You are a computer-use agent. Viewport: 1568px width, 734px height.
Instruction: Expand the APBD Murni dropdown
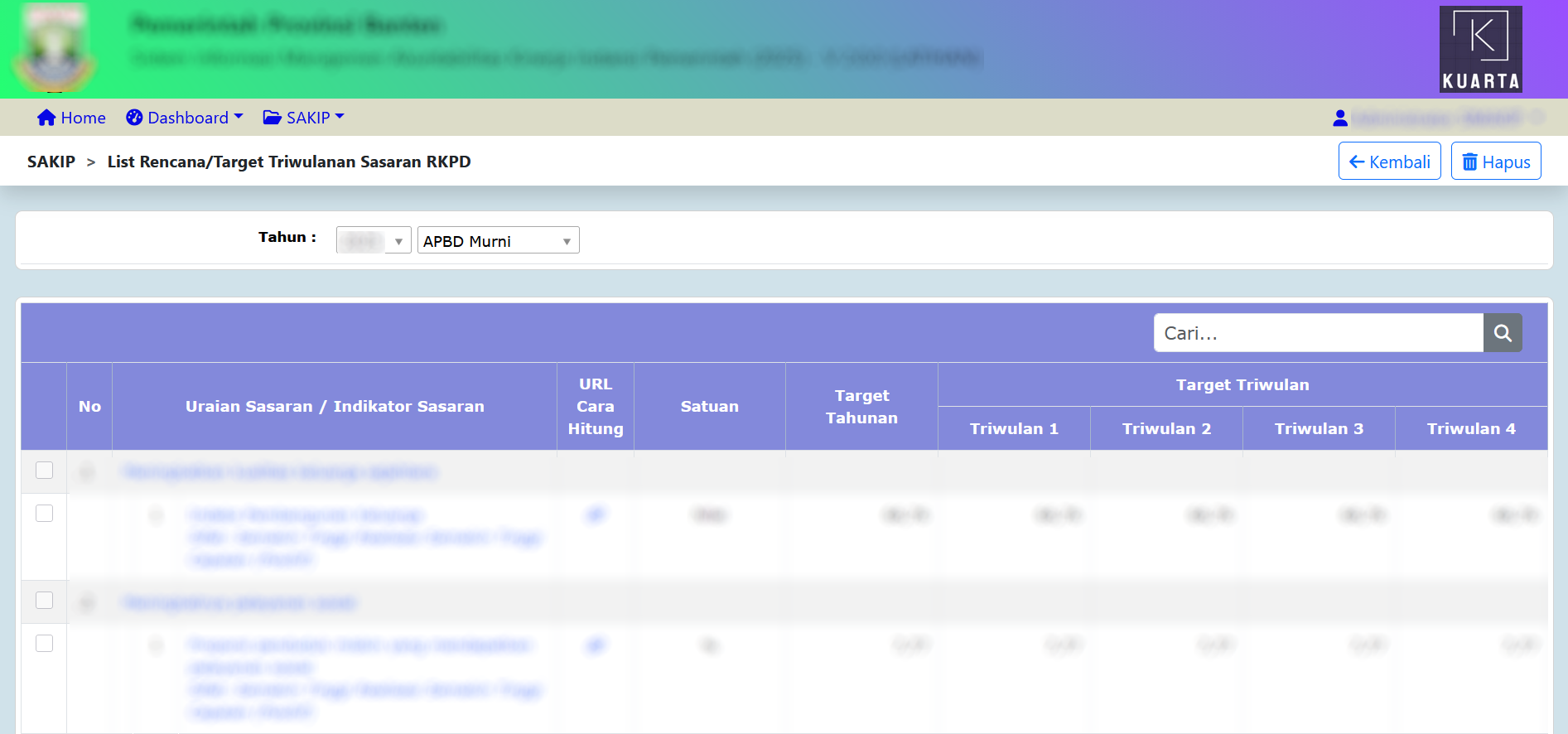coord(498,241)
